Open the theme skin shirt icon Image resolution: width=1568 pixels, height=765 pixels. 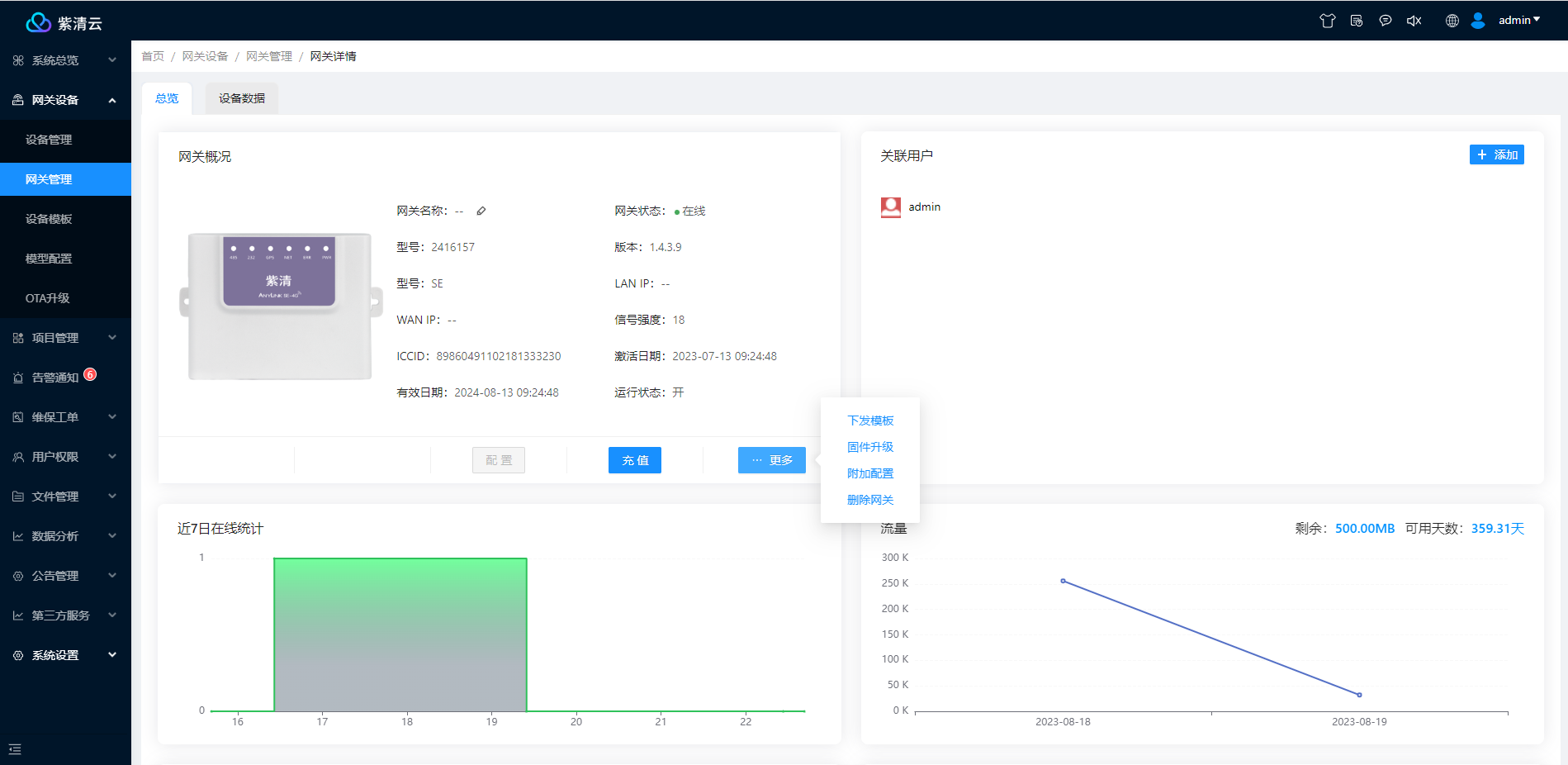point(1328,21)
